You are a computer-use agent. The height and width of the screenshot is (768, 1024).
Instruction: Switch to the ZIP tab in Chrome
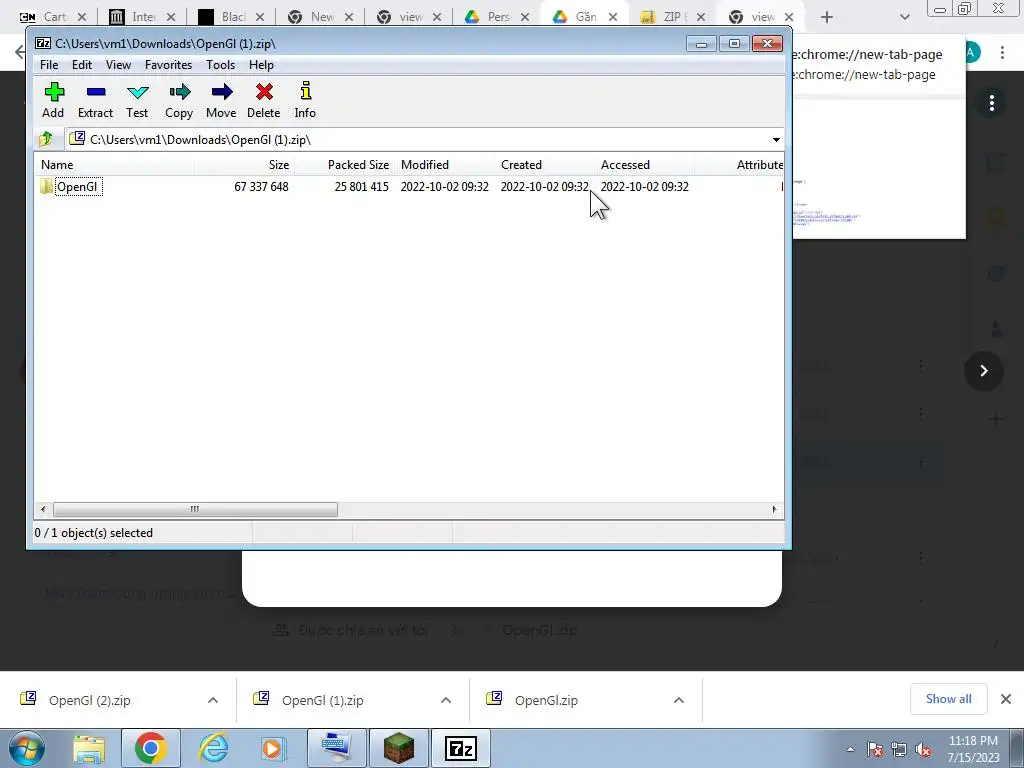(x=672, y=17)
